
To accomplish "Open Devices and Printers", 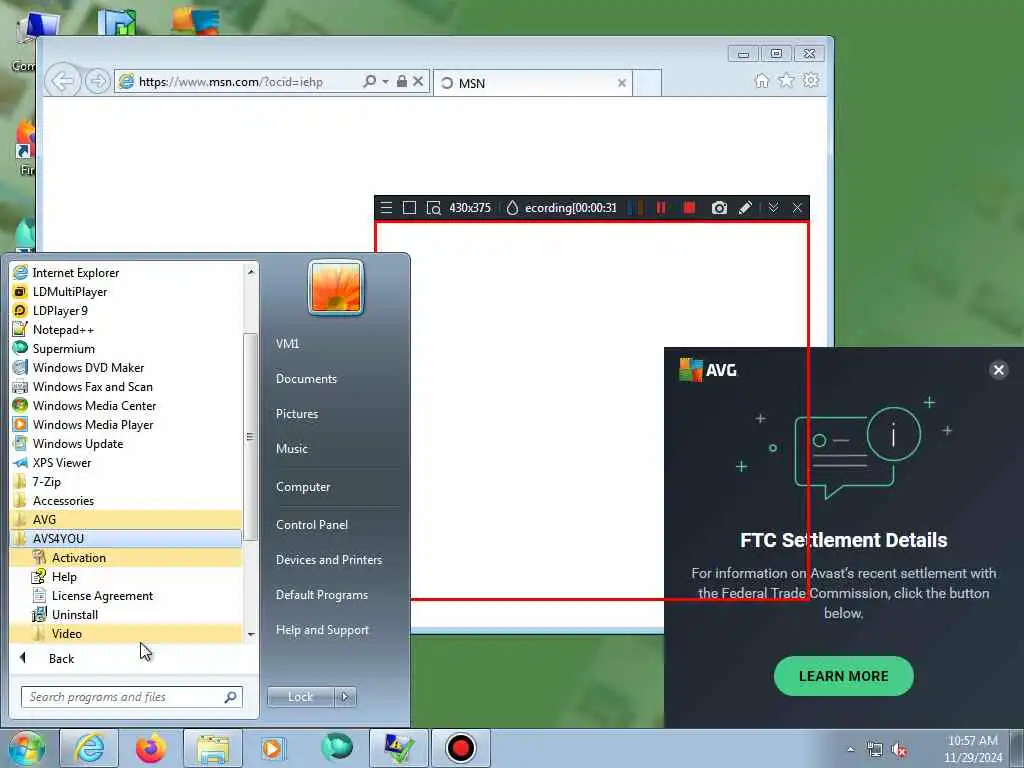I will [x=328, y=560].
